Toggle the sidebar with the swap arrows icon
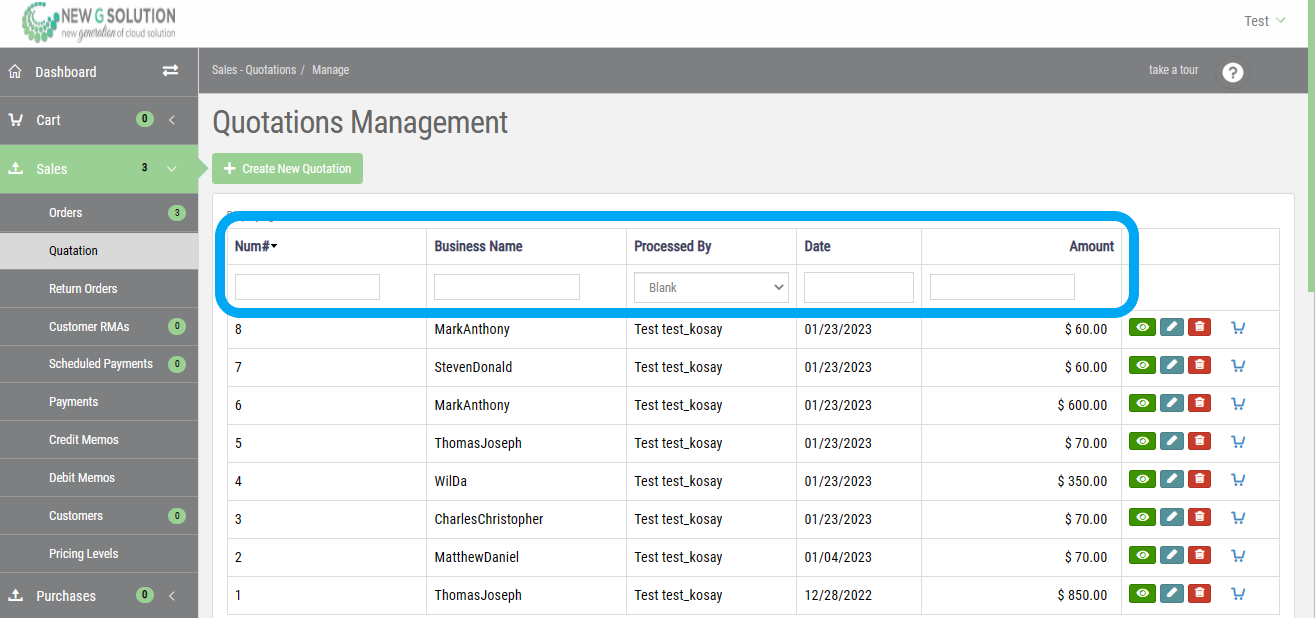The height and width of the screenshot is (618, 1316). click(170, 71)
